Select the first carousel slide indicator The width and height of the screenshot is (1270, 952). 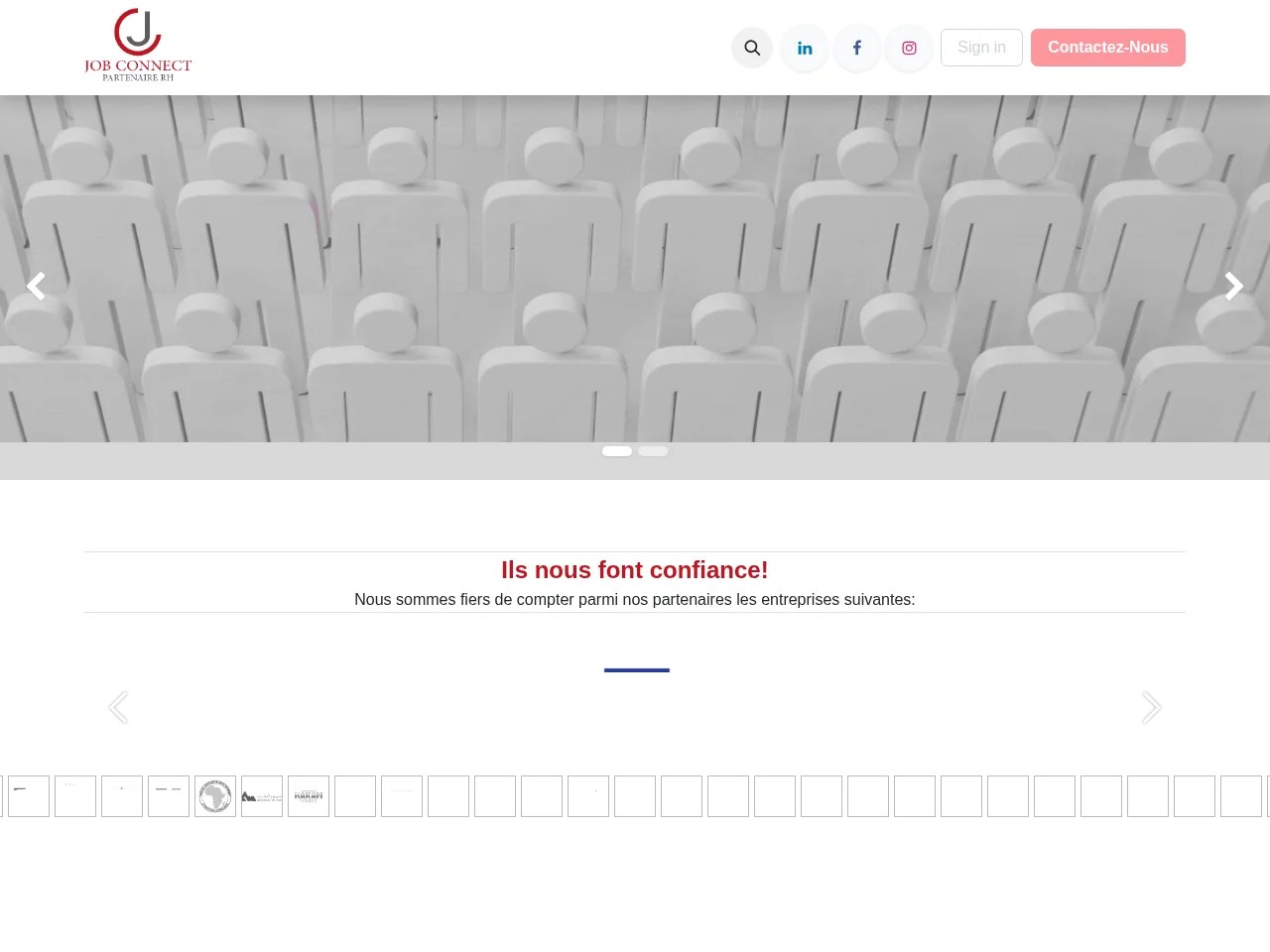617,451
